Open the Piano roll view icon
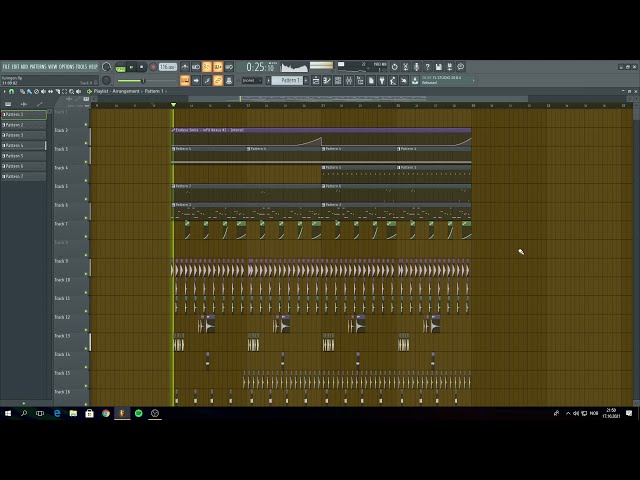640x480 pixels. (x=327, y=80)
